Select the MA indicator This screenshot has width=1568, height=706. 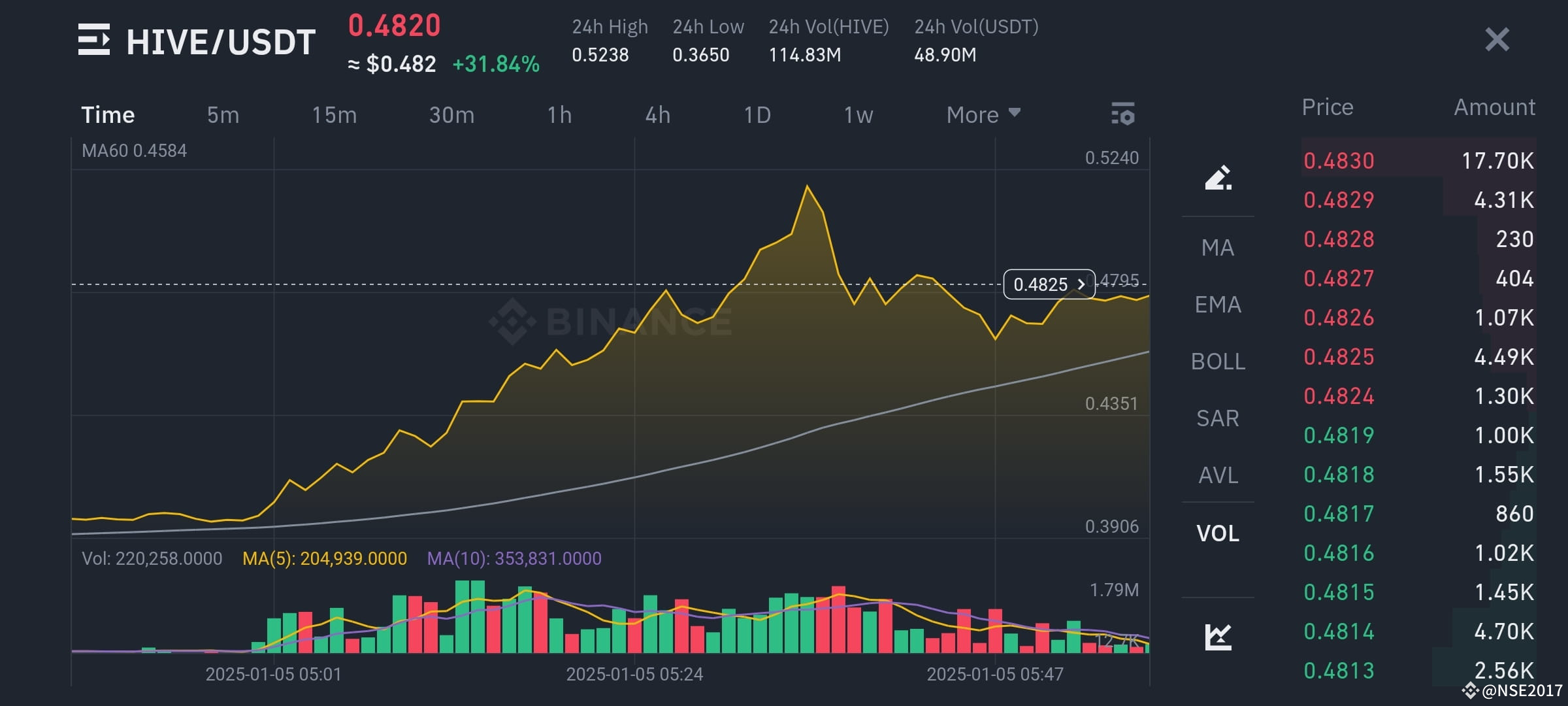[1217, 247]
